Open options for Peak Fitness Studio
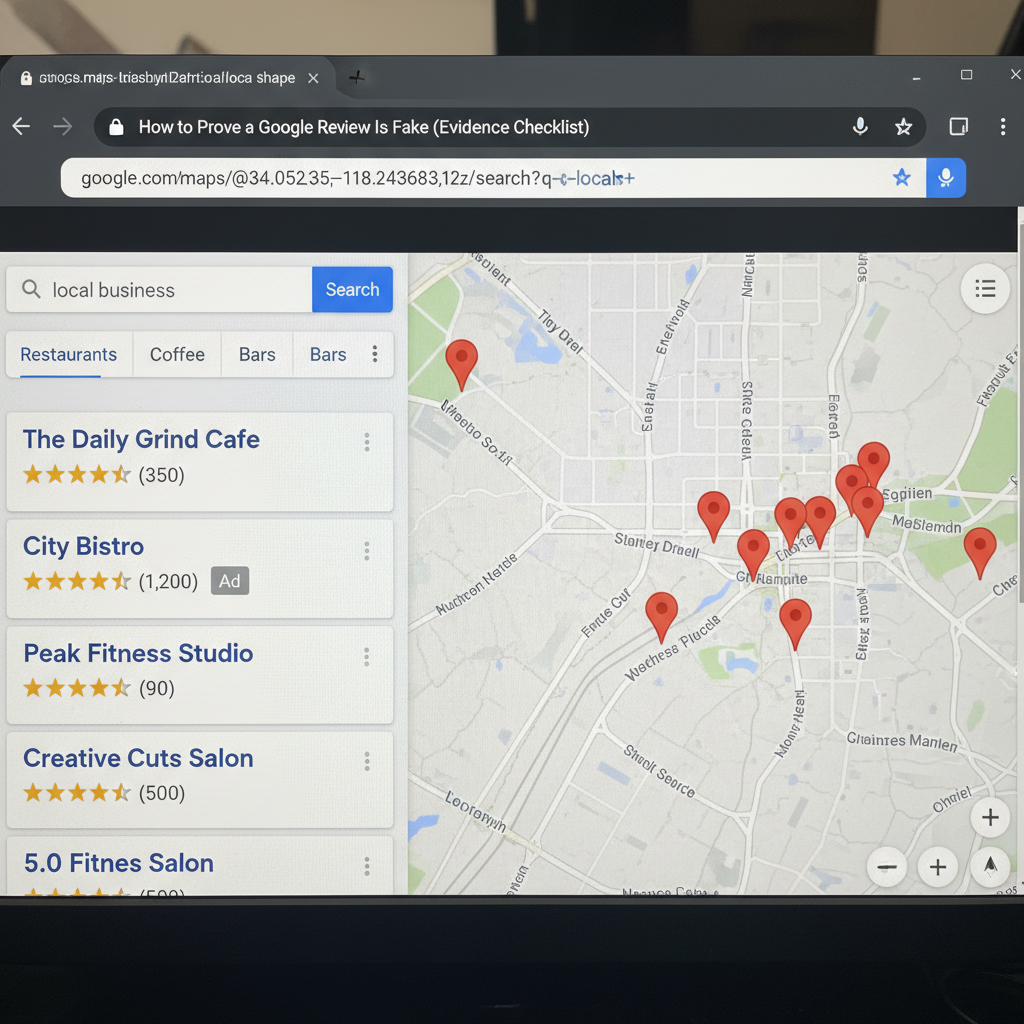Screen dimensions: 1024x1024 pos(367,657)
